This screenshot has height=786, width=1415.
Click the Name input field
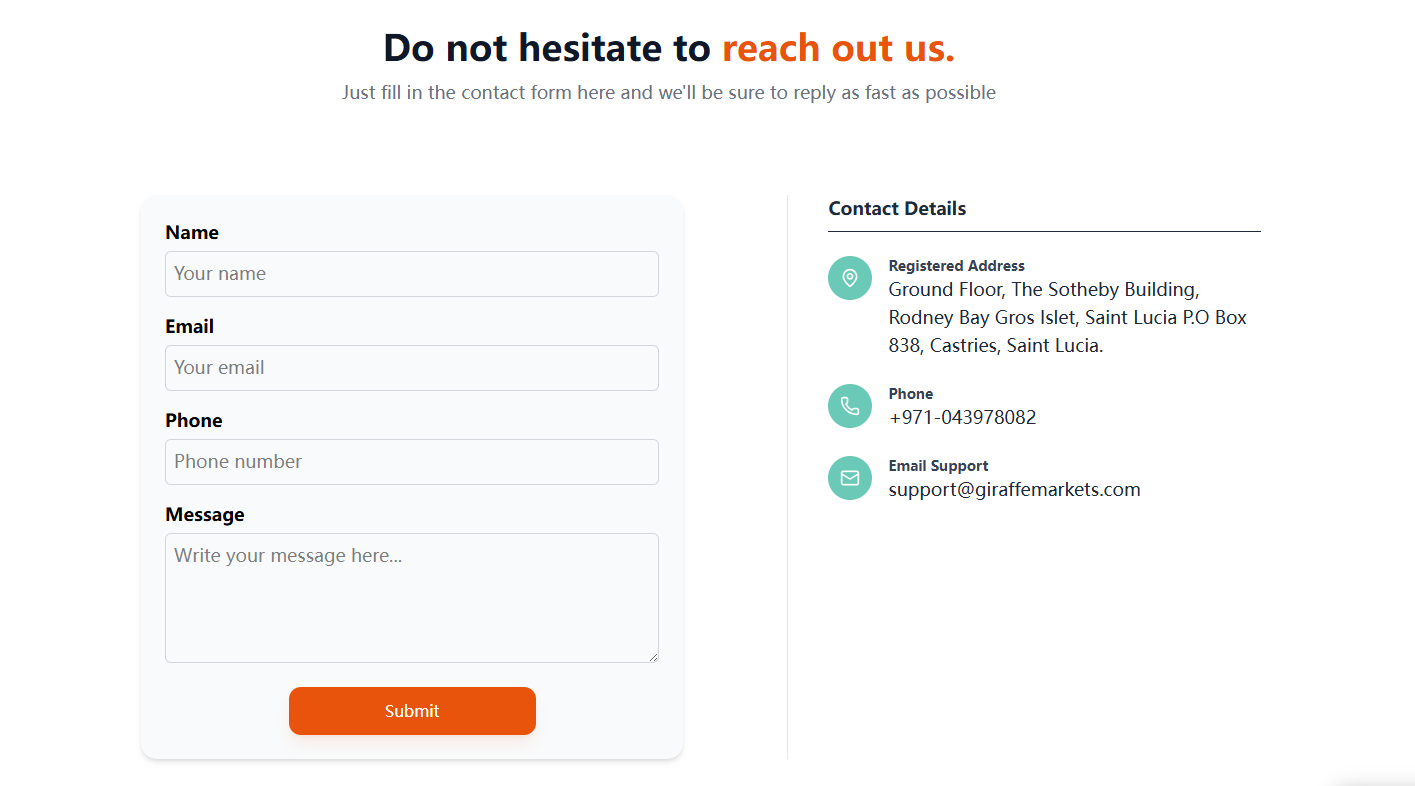pyautogui.click(x=411, y=274)
